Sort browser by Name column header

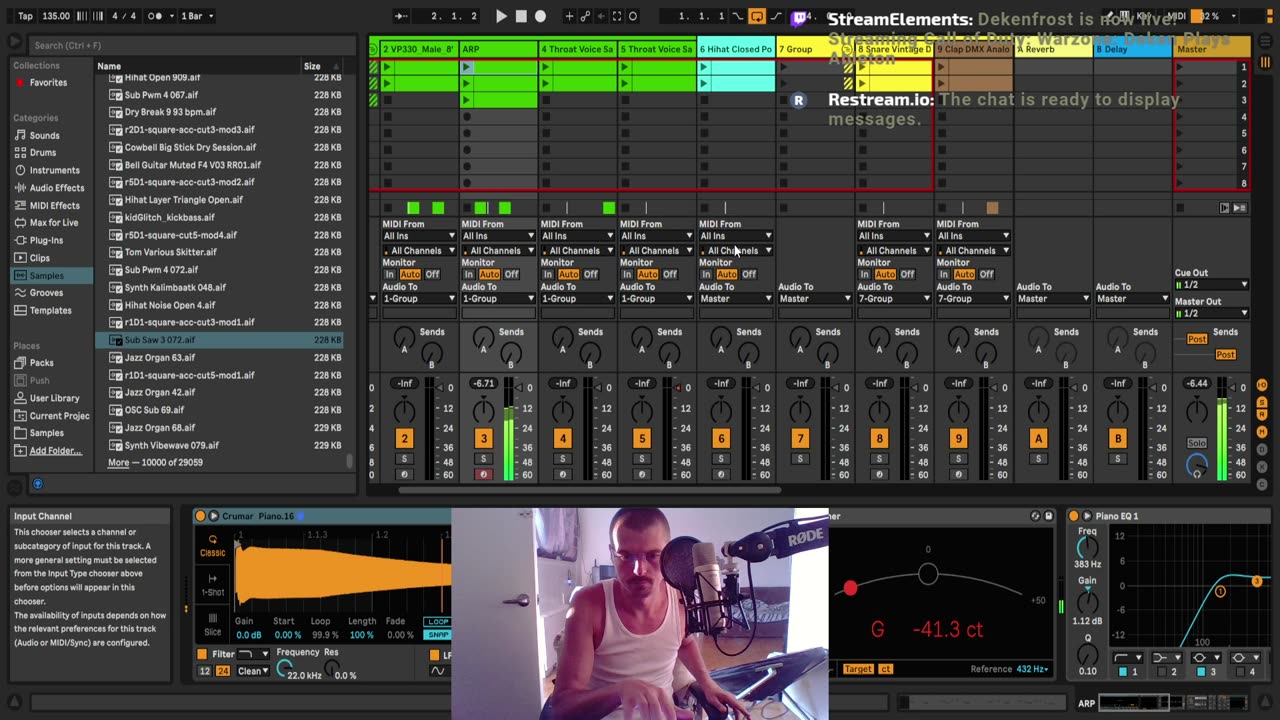[x=197, y=66]
